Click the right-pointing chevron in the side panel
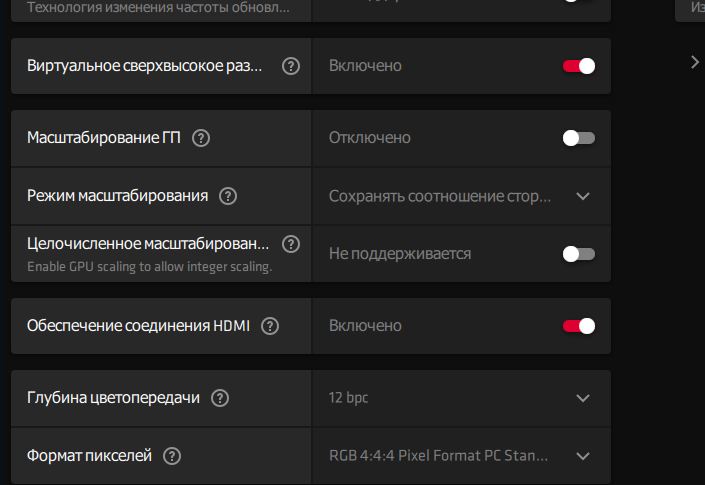This screenshot has height=485, width=705. tap(695, 62)
